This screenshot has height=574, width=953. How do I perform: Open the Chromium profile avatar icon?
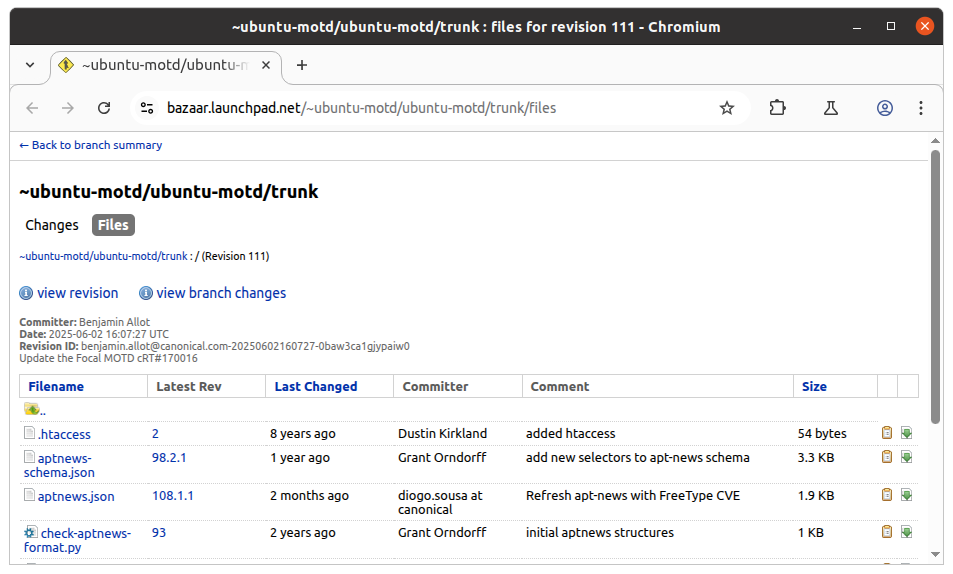[x=885, y=108]
